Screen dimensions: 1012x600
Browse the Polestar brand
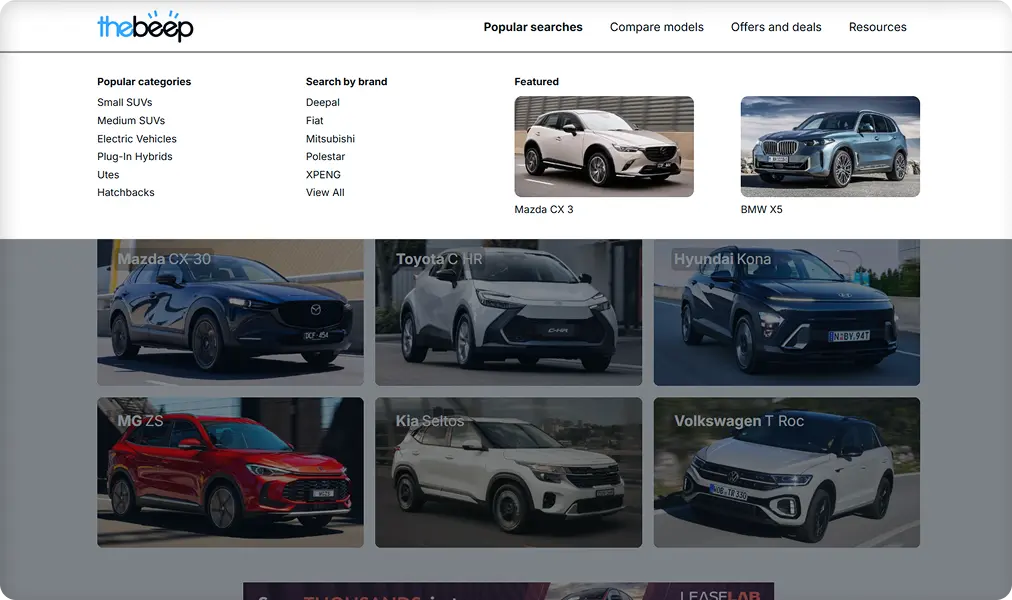[325, 156]
